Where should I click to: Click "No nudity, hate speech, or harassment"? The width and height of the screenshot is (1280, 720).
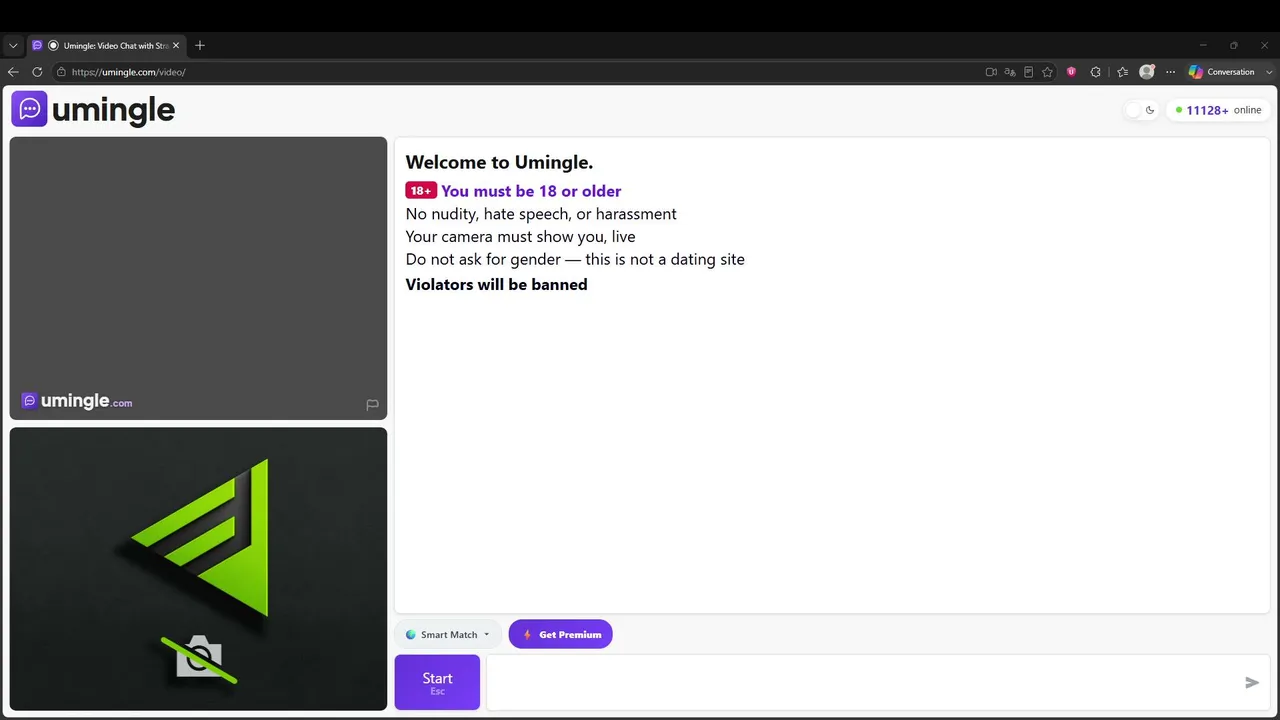pyautogui.click(x=541, y=214)
